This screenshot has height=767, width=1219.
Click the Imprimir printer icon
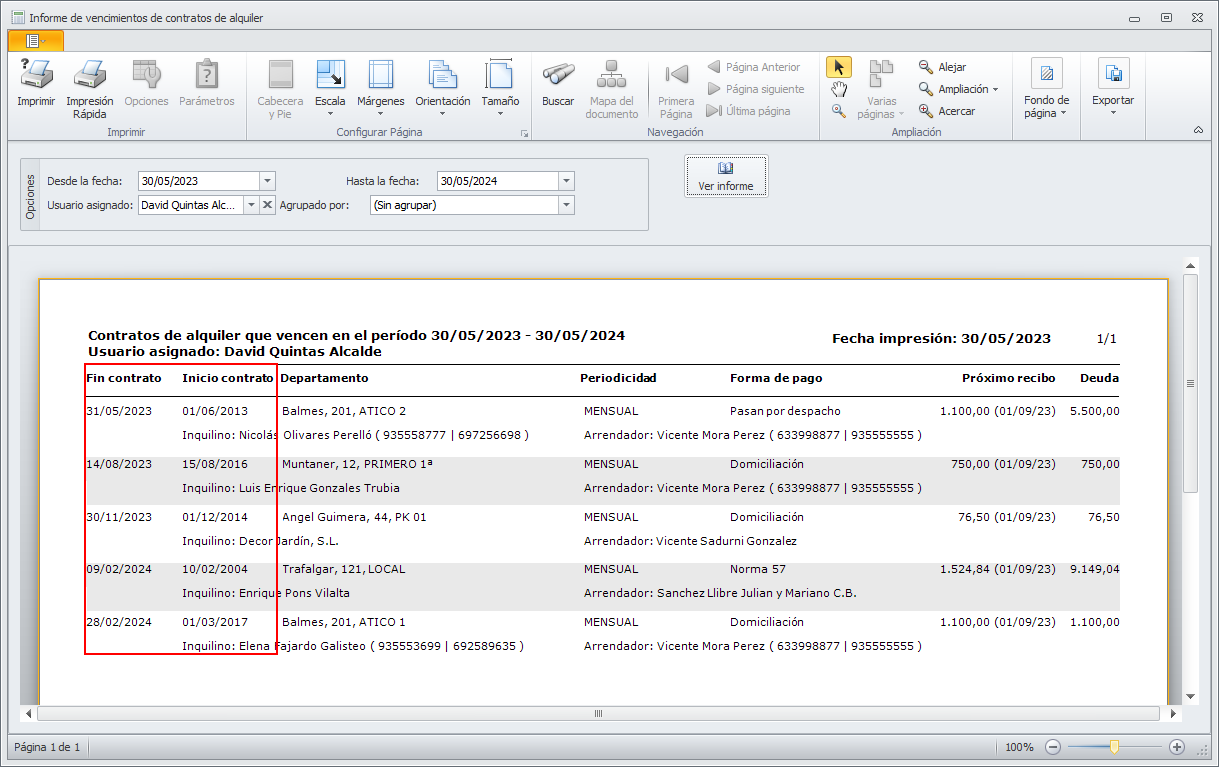tap(36, 76)
